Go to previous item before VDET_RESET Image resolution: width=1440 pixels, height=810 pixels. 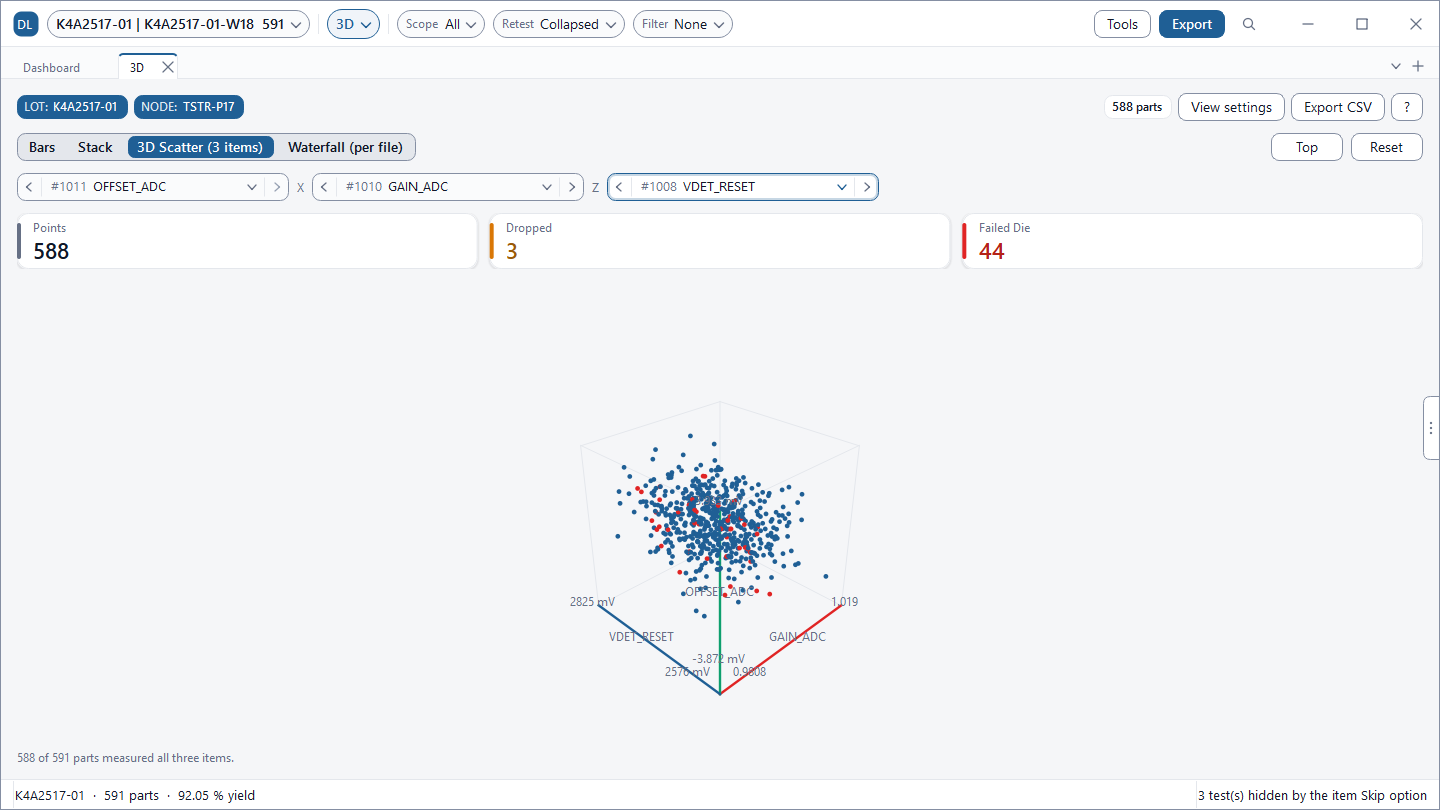coord(620,187)
